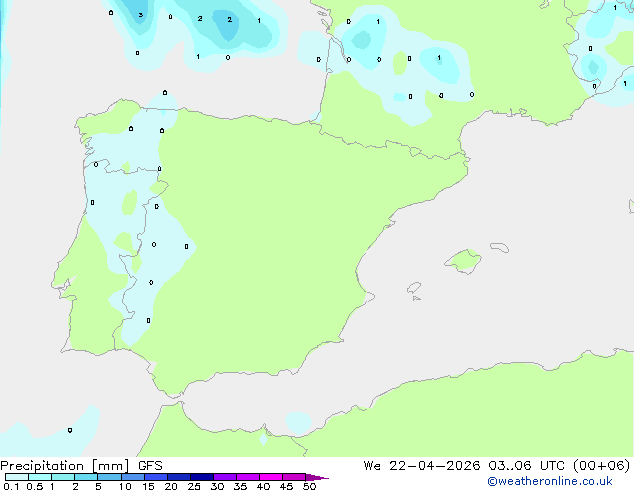Image resolution: width=634 pixels, height=490 pixels.
Task: Pick the 35–40 mm legend color swatch
Action: pyautogui.click(x=247, y=477)
